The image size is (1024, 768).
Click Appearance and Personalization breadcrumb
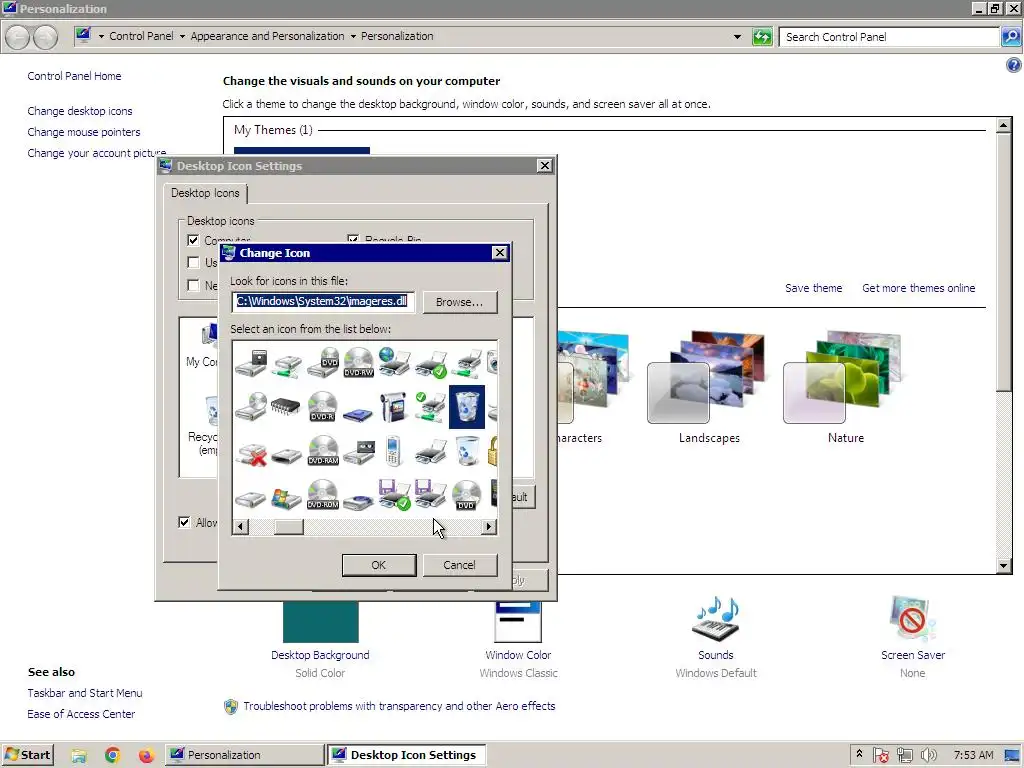click(x=267, y=37)
